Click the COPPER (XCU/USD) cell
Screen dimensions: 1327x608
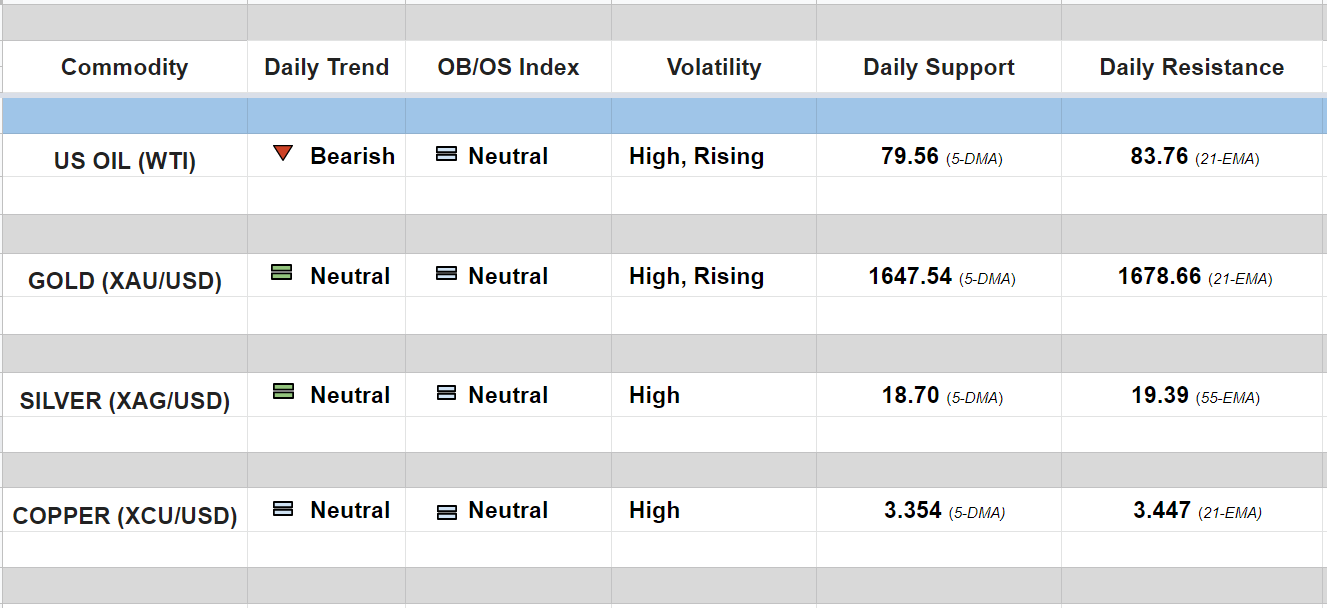[125, 517]
